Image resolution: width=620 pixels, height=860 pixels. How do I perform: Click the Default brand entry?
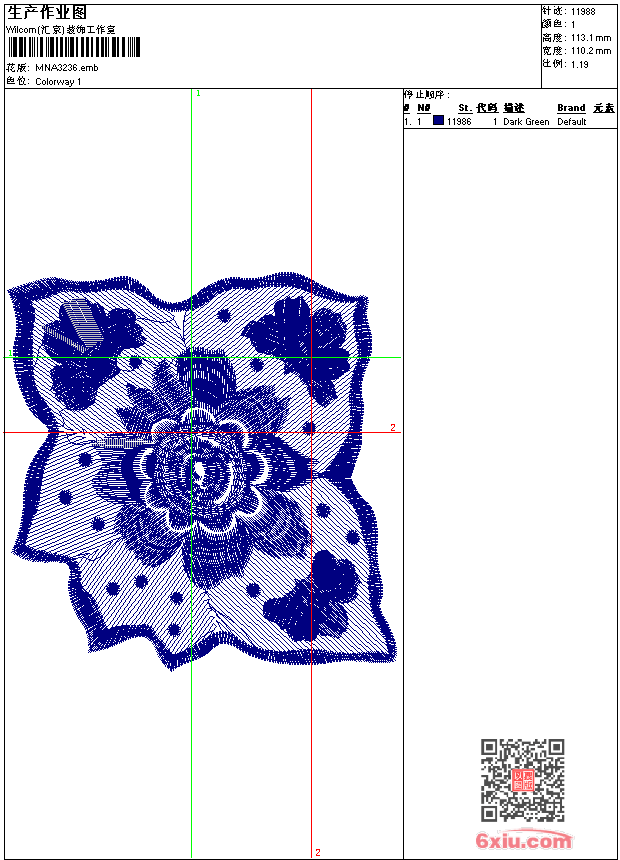click(572, 122)
